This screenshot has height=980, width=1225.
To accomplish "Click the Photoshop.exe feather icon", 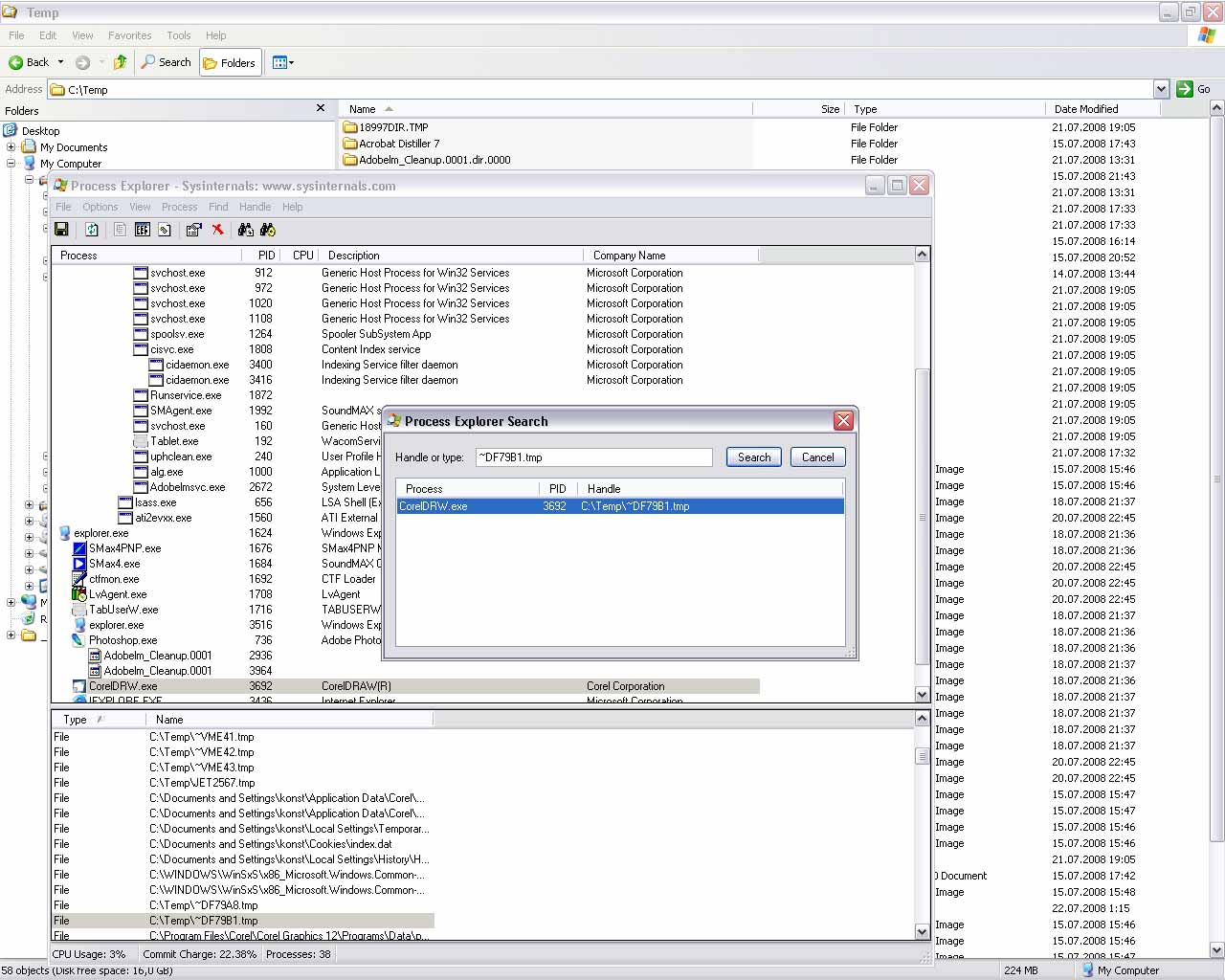I will pos(79,640).
